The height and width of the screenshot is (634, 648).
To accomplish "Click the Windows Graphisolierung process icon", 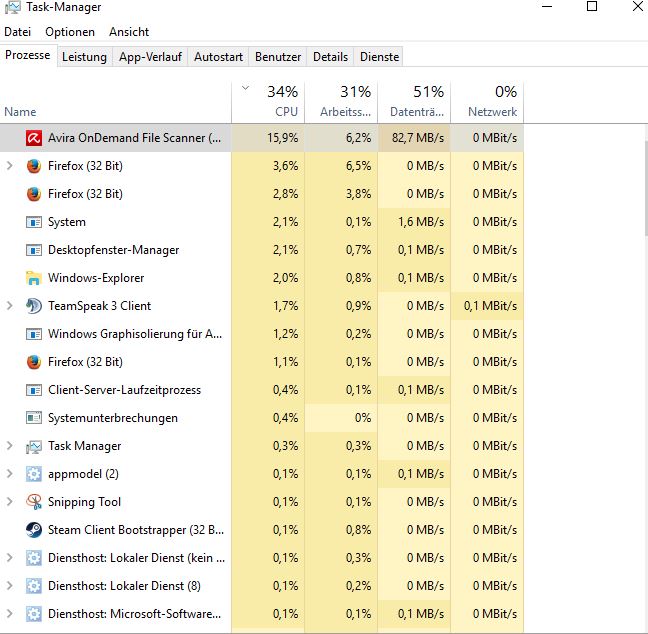I will (33, 334).
